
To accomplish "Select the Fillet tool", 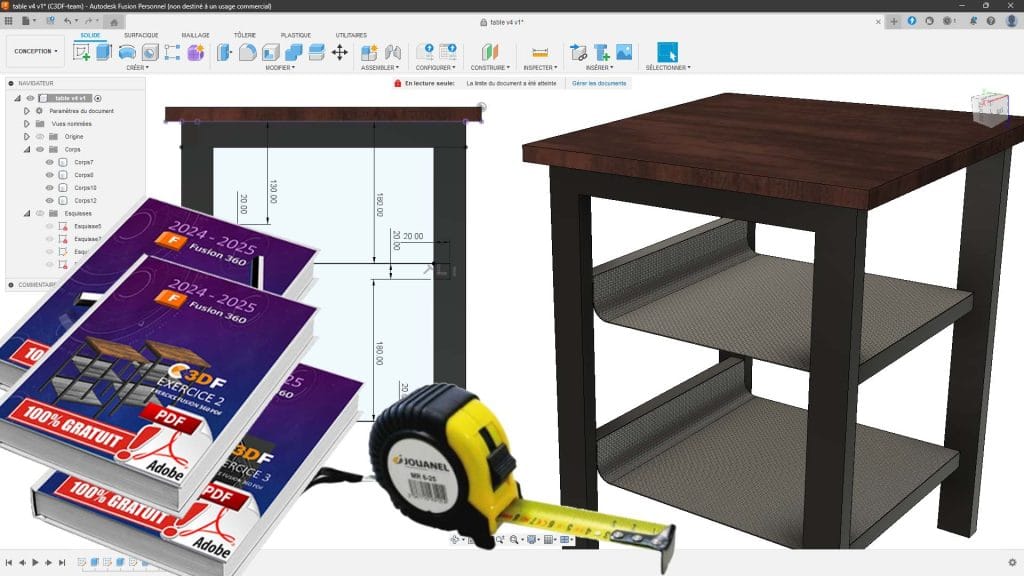I will point(248,52).
